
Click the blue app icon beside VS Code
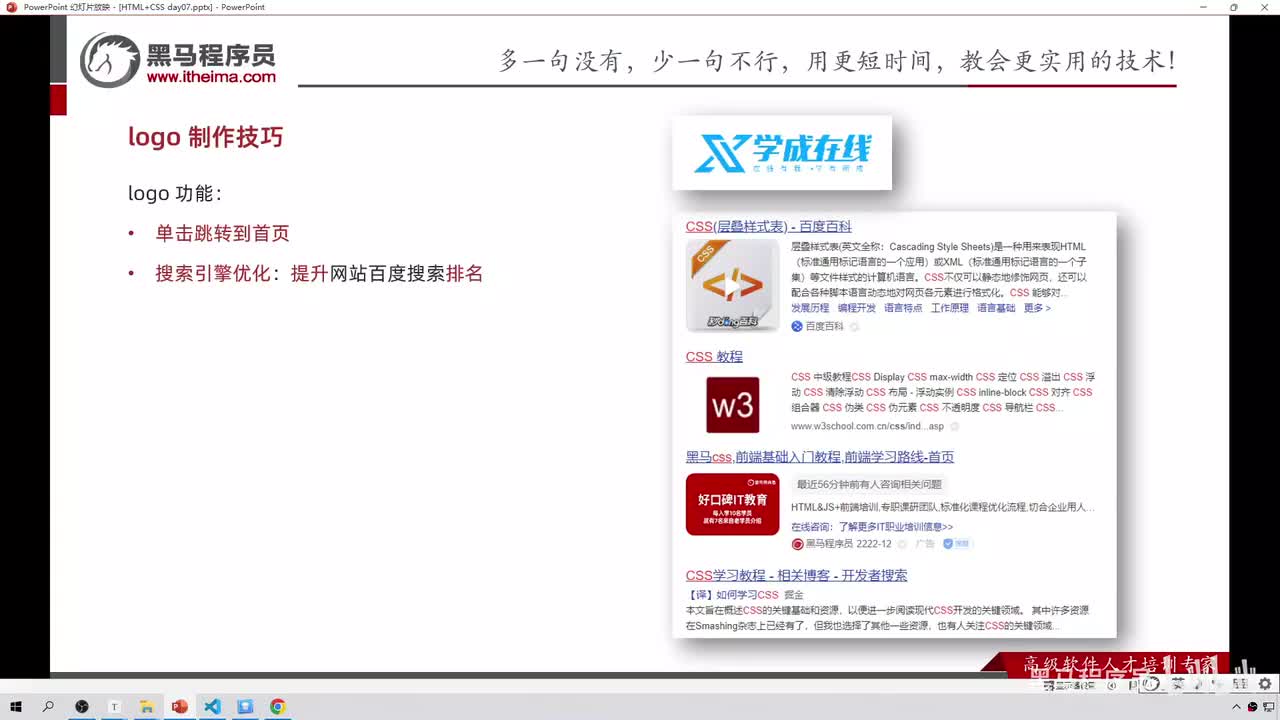(x=245, y=707)
